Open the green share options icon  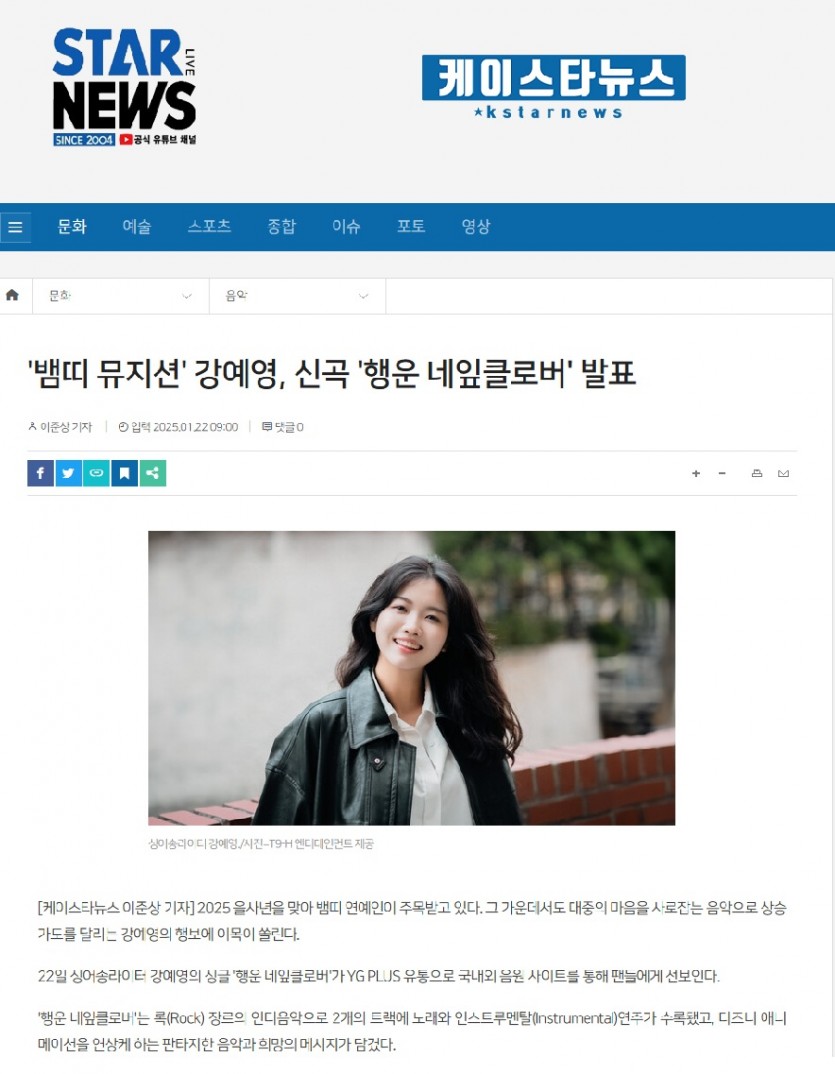point(153,473)
